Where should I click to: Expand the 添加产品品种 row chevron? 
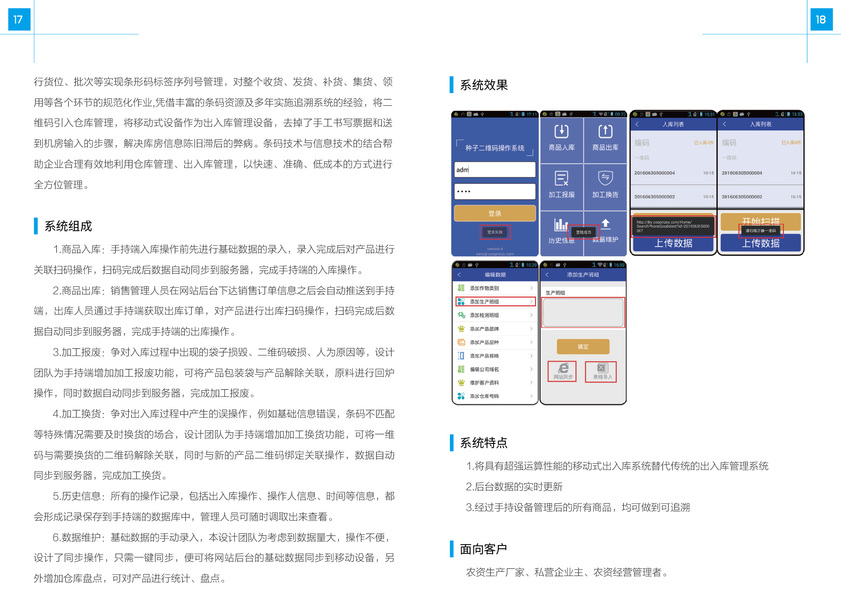(531, 342)
